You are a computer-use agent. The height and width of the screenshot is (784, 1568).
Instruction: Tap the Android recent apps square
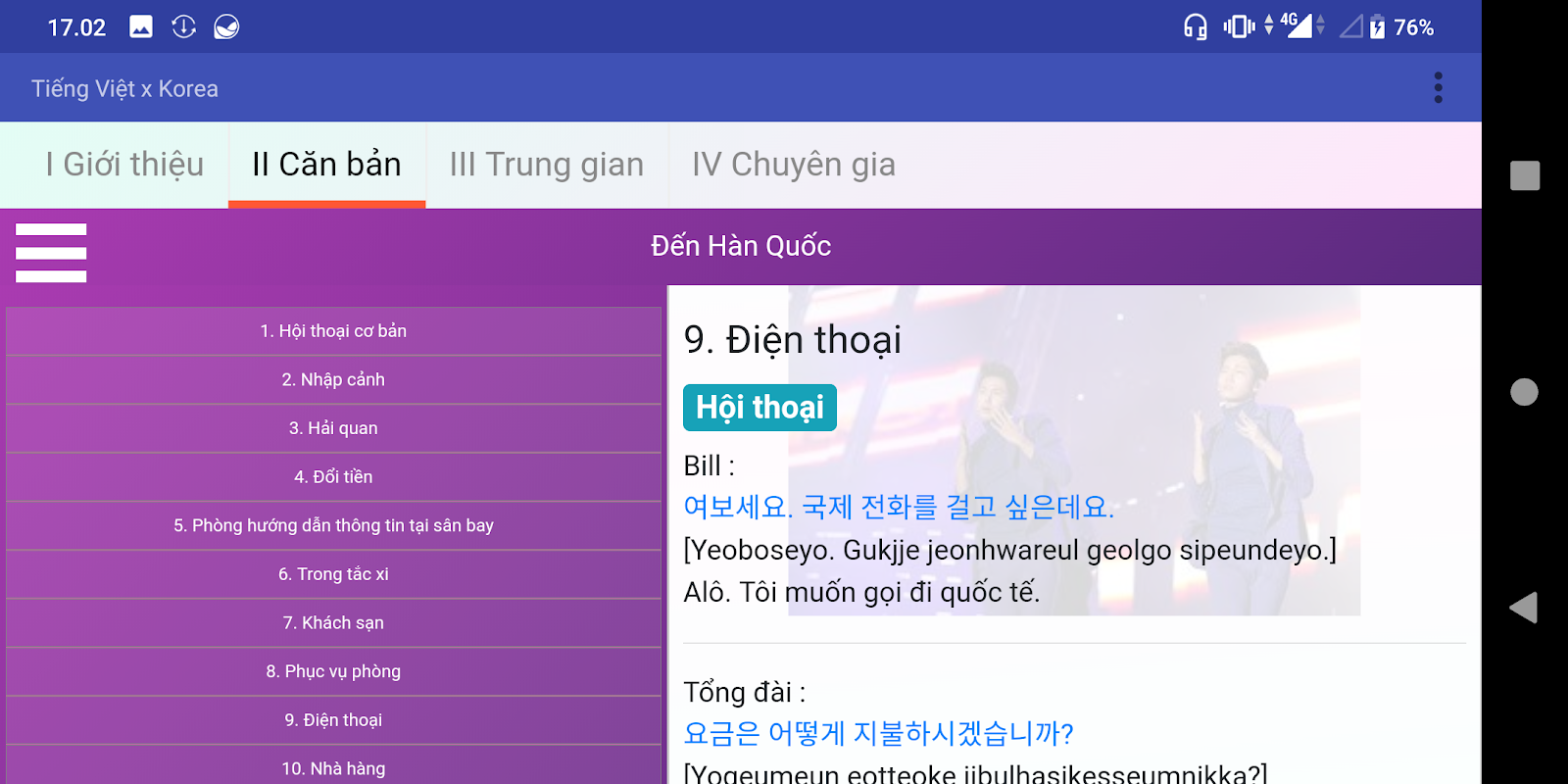coord(1525,175)
